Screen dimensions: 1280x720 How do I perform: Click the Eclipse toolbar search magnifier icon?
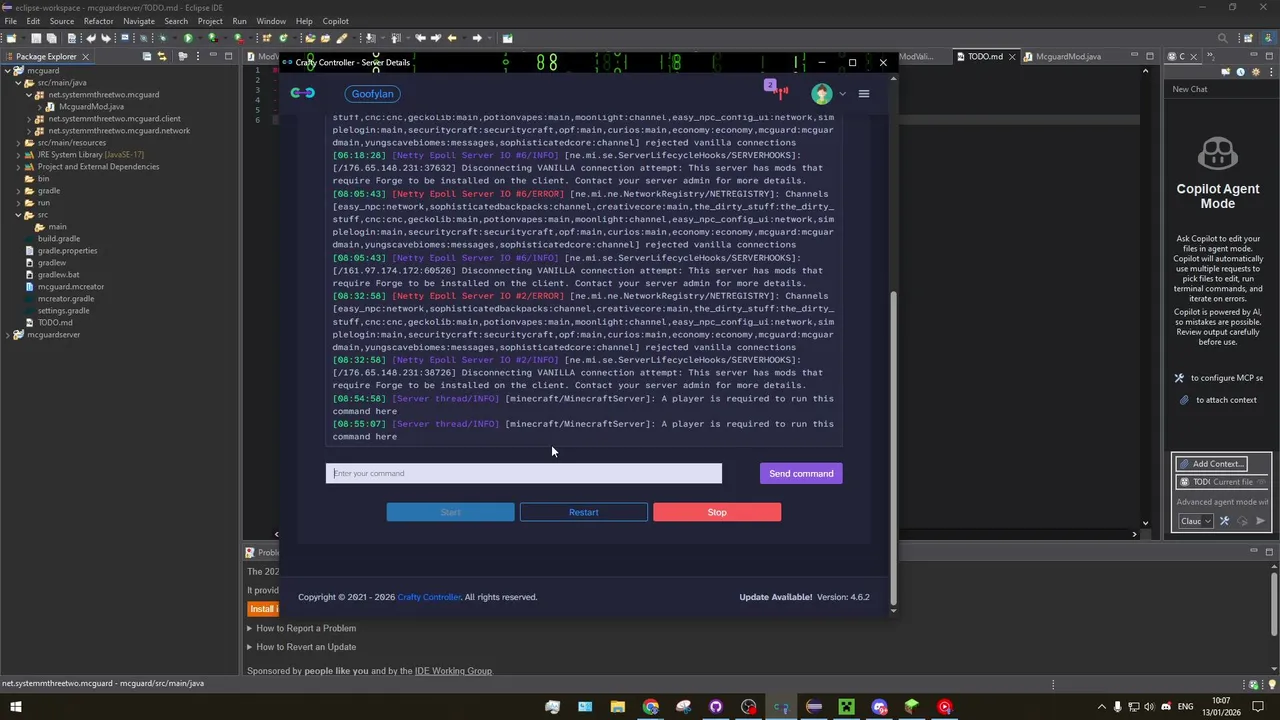pos(1222,38)
